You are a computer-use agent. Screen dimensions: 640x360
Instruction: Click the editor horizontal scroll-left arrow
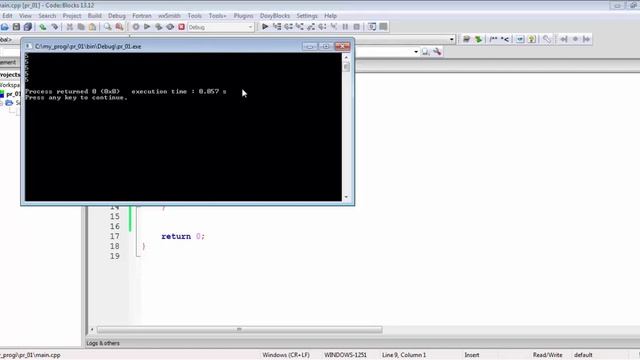point(92,329)
